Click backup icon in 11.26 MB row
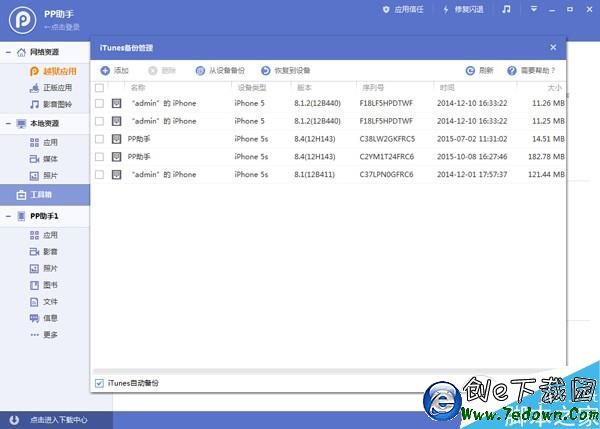Viewport: 600px width, 429px height. click(x=116, y=103)
